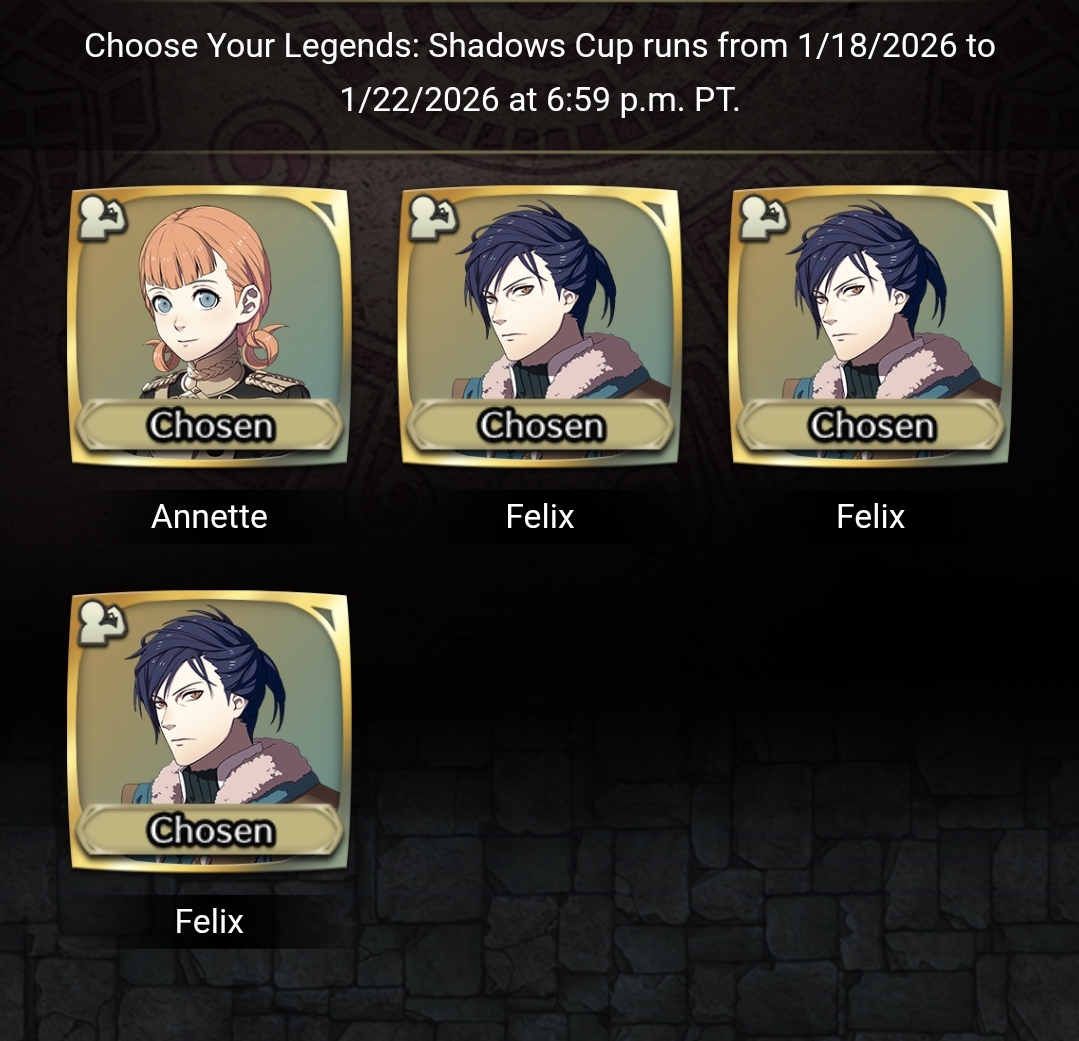
Task: Select Annette's portrait
Action: click(x=209, y=326)
